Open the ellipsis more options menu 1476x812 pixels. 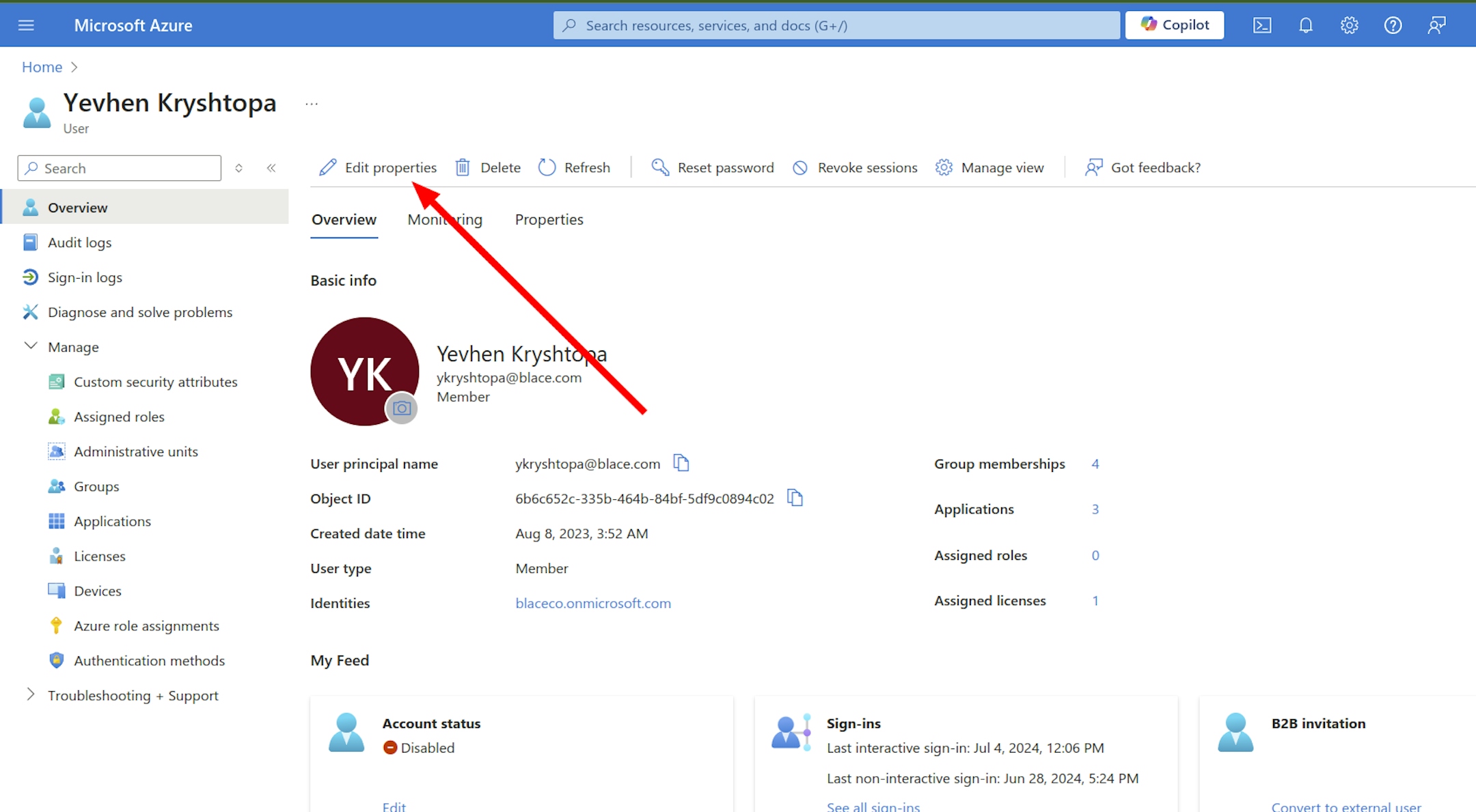tap(312, 104)
